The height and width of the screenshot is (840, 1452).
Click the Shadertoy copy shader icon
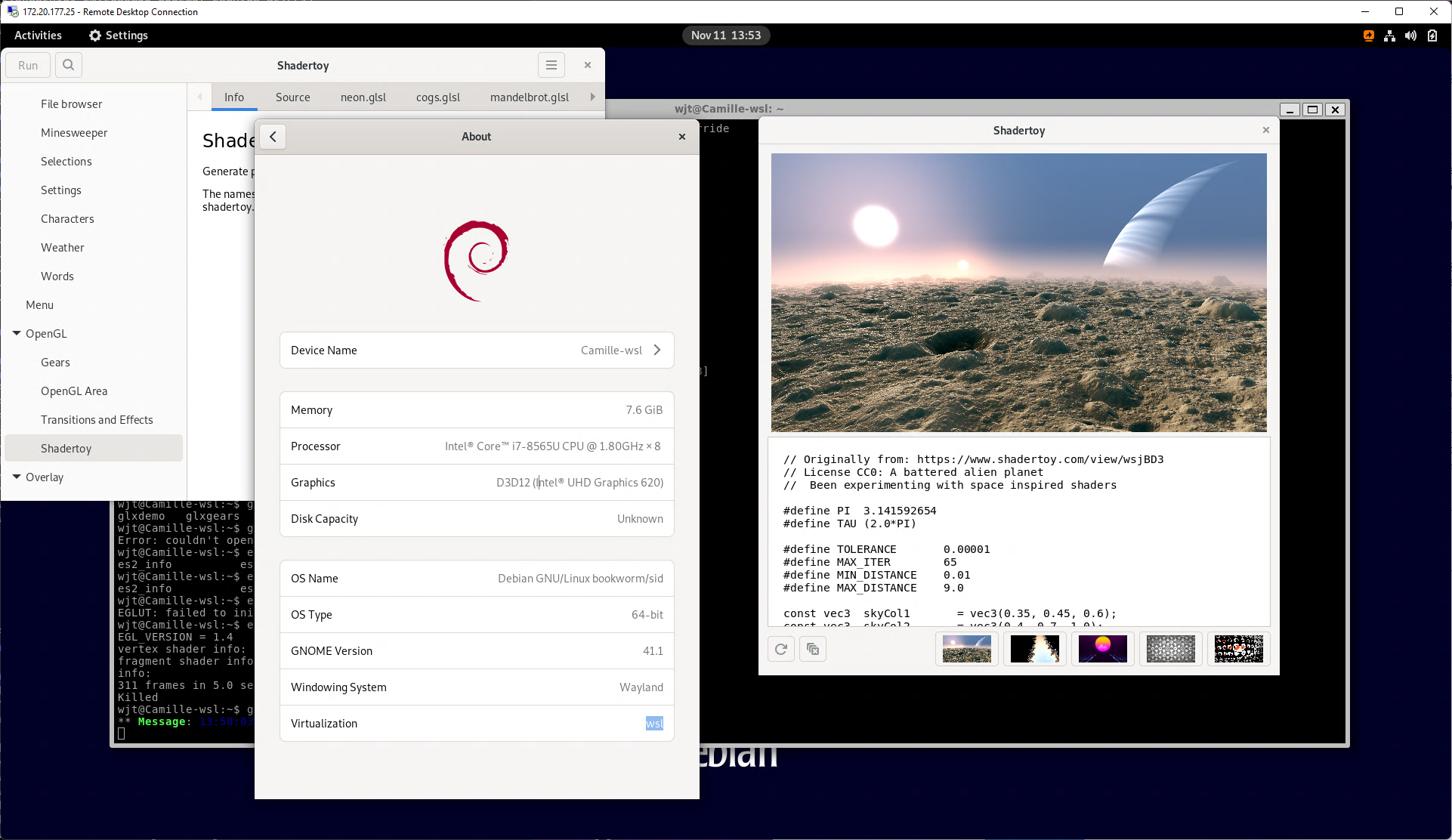(813, 649)
